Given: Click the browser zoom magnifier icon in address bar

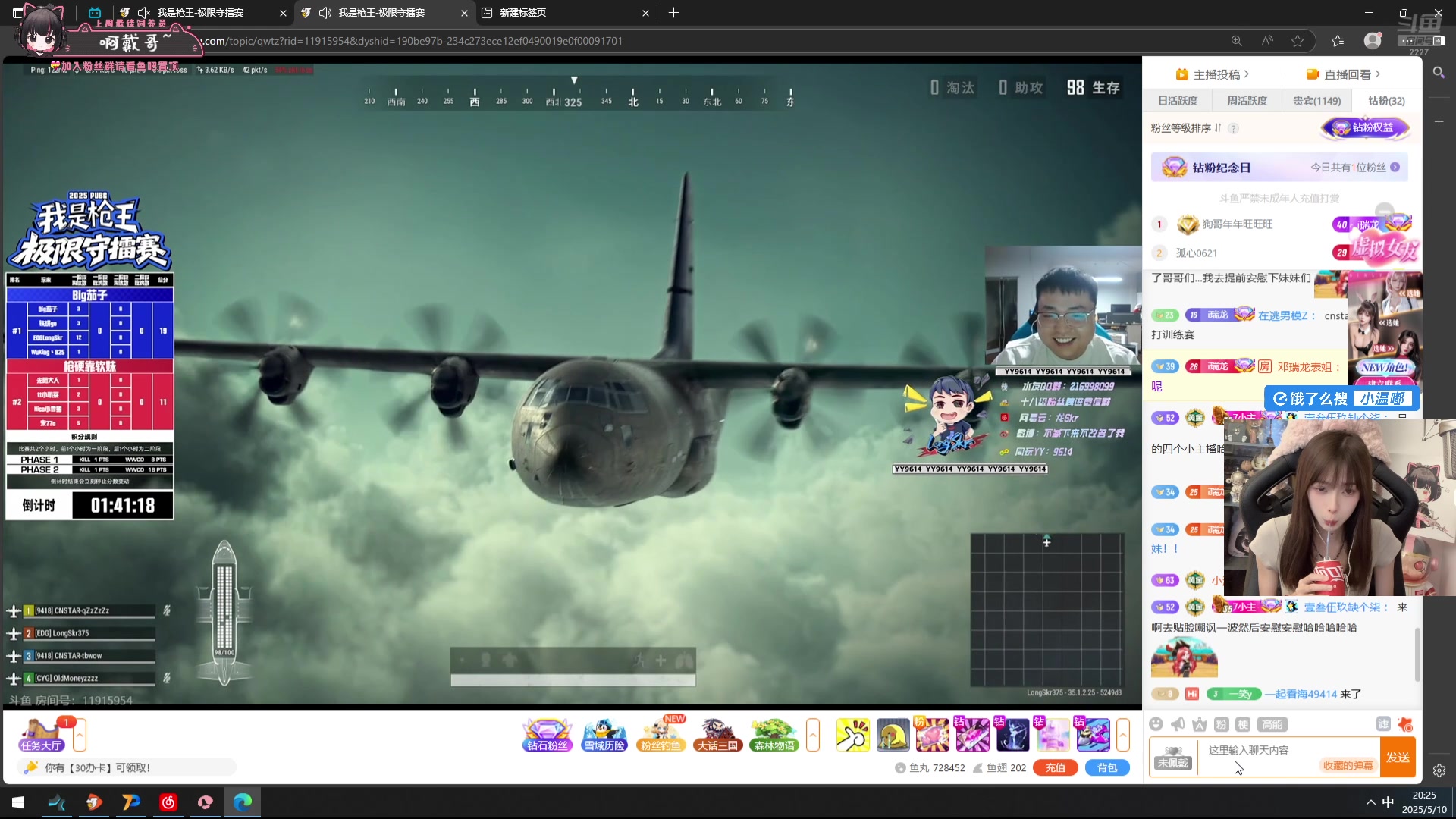Looking at the screenshot, I should pos(1236,41).
